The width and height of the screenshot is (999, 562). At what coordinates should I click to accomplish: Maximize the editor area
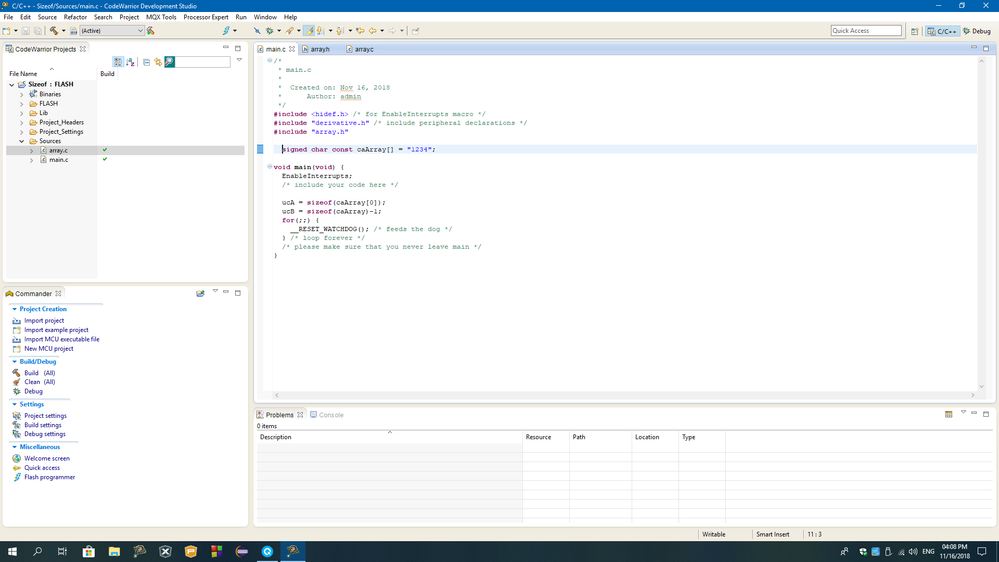[986, 48]
